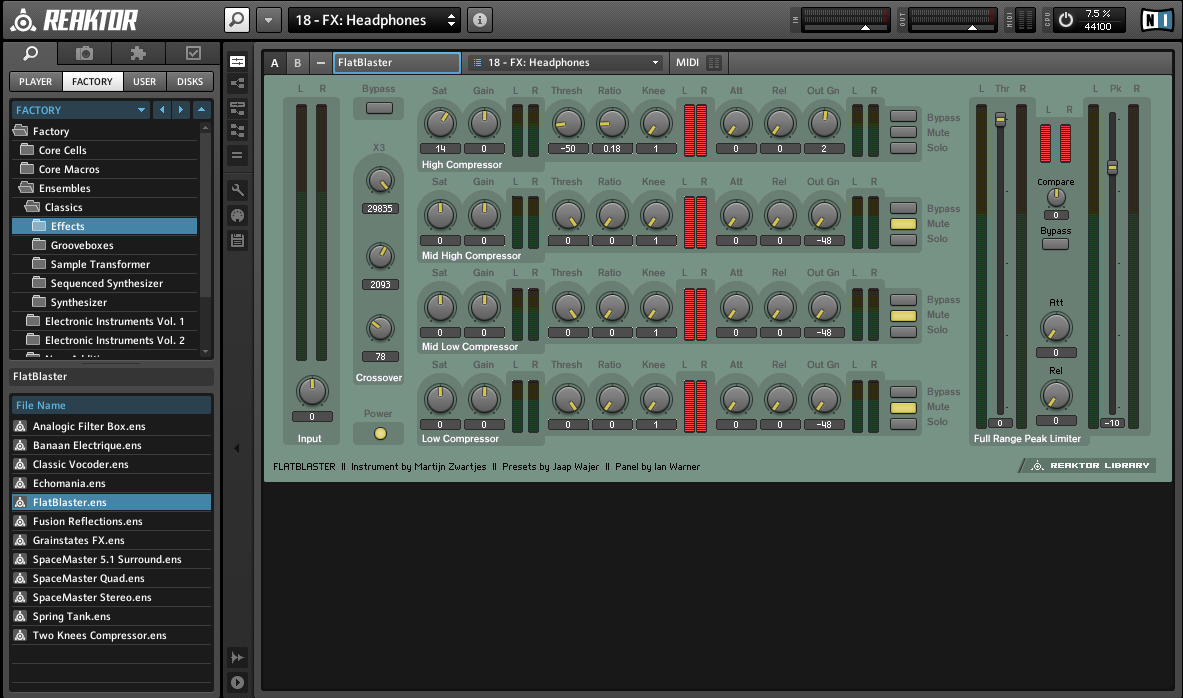Toggle the Power LED button under Crossover
Screen dimensions: 1183x698
coord(379,433)
